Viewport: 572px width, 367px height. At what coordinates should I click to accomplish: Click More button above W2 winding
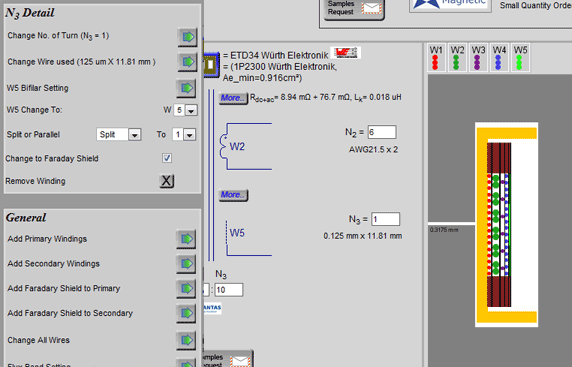tap(233, 98)
